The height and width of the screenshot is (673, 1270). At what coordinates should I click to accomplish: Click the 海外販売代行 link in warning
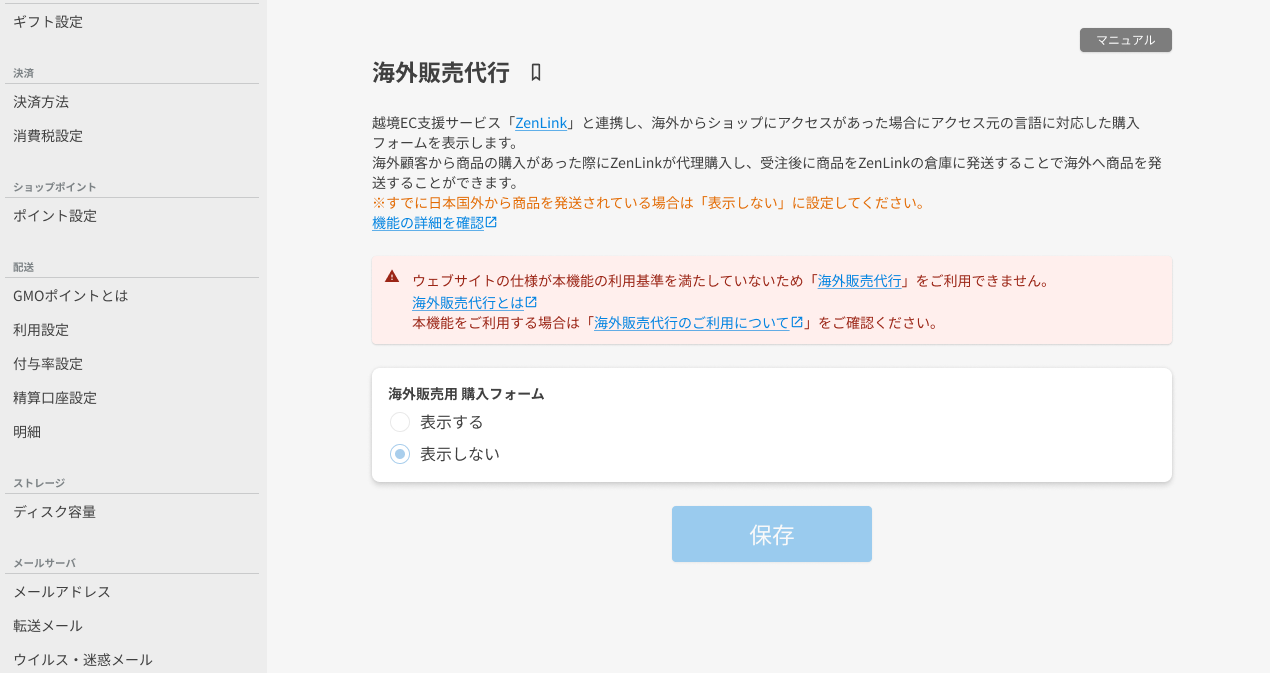pyautogui.click(x=859, y=281)
